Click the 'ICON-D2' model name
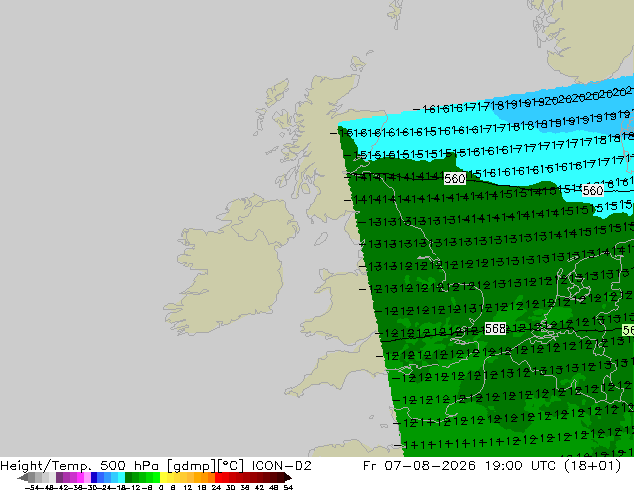 pos(281,466)
